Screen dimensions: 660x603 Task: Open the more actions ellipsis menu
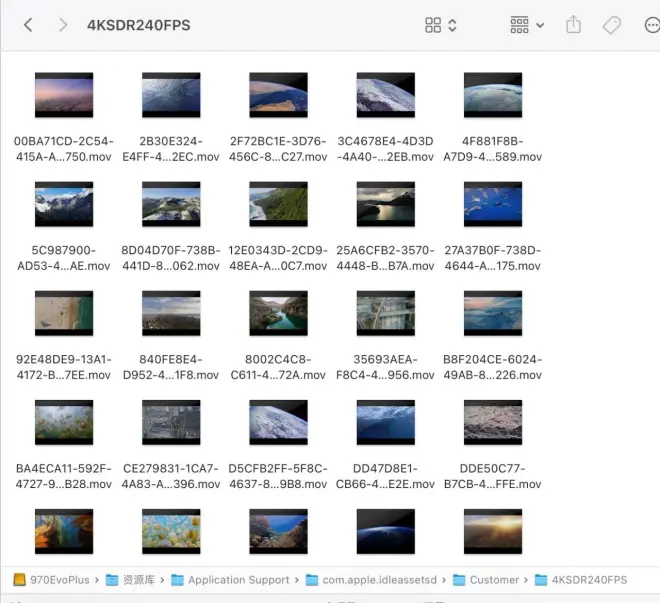tap(650, 25)
